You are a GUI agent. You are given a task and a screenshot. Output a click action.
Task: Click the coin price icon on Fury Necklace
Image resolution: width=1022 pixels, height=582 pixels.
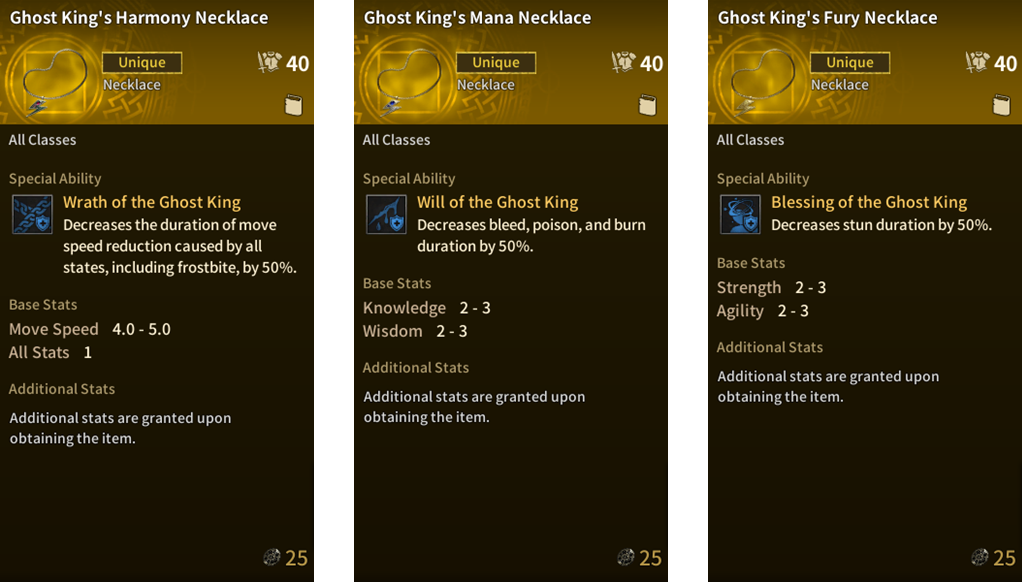[x=980, y=558]
